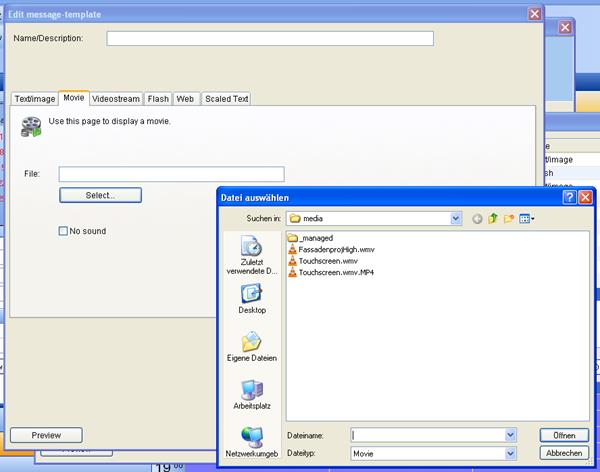
Task: Open the Dateityp dropdown
Action: pyautogui.click(x=510, y=453)
